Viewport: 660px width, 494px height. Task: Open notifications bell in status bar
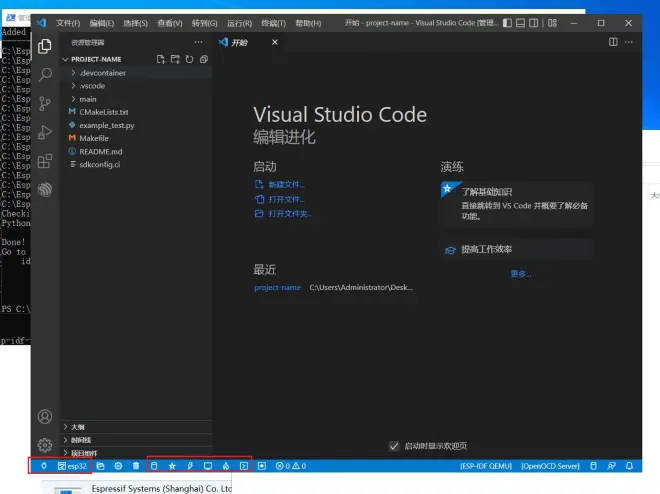629,466
